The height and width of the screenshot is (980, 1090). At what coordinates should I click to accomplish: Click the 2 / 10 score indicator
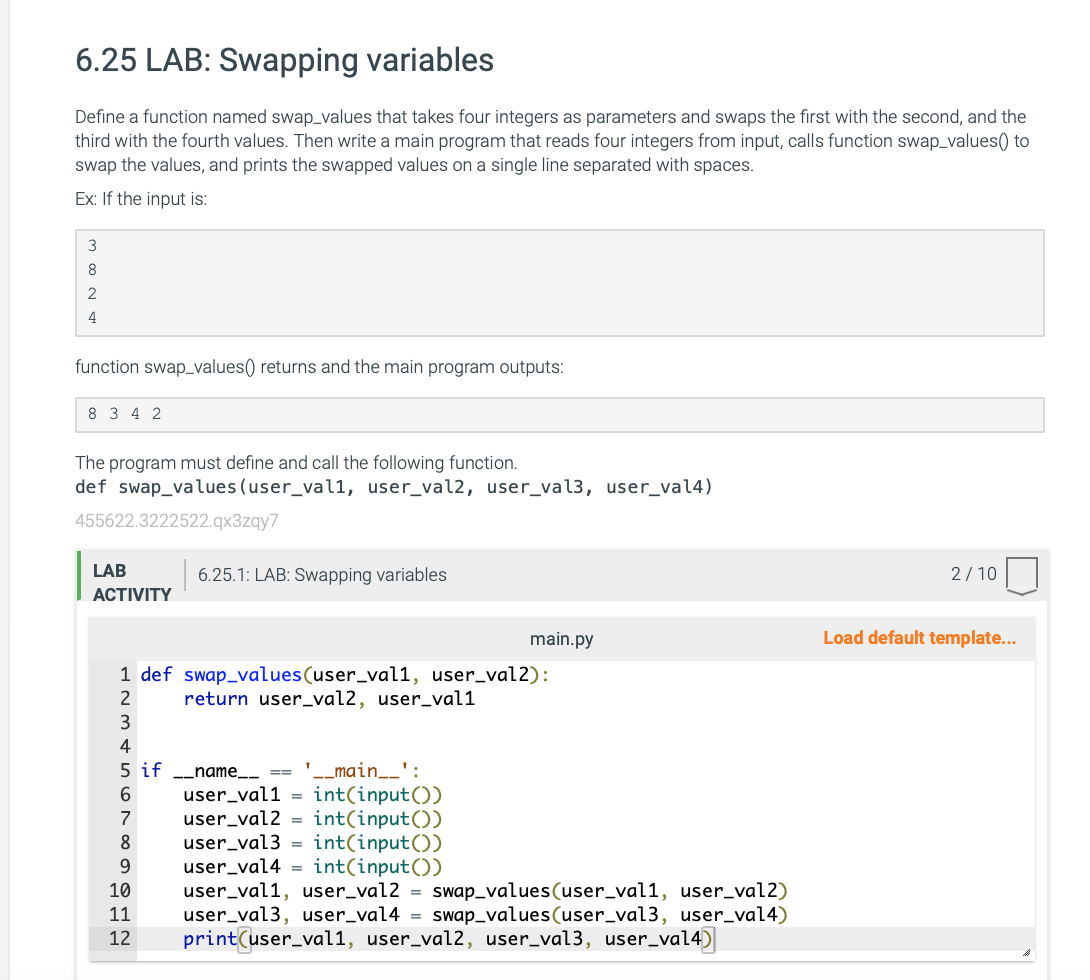(x=974, y=574)
